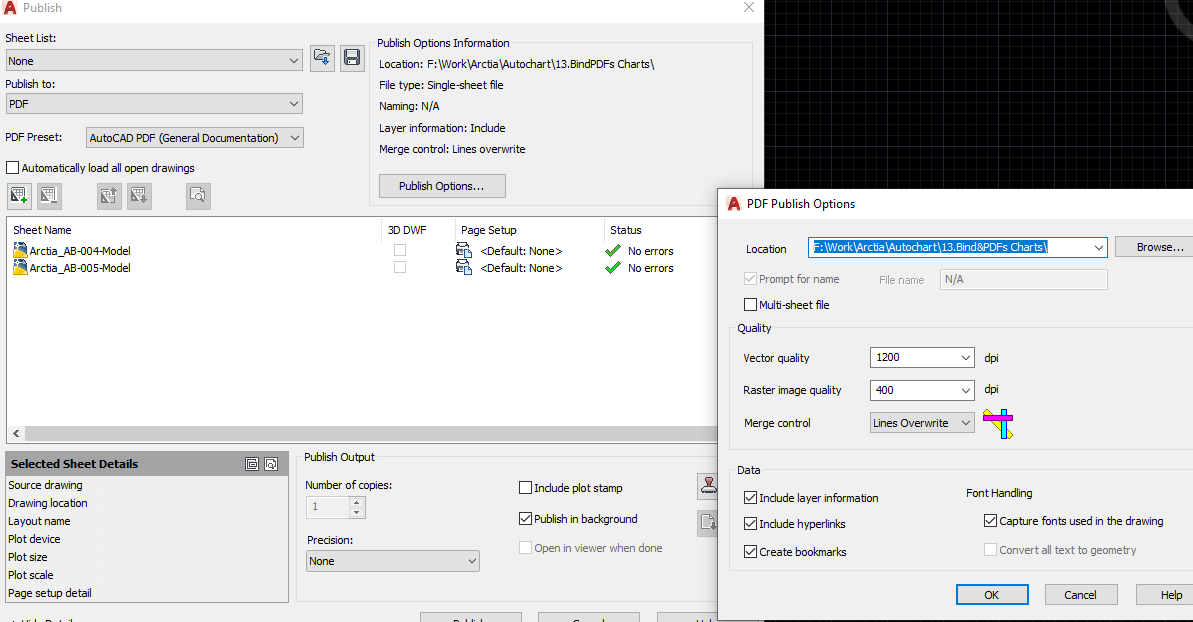Click the Move Sheet Down icon
1193x622 pixels.
139,196
